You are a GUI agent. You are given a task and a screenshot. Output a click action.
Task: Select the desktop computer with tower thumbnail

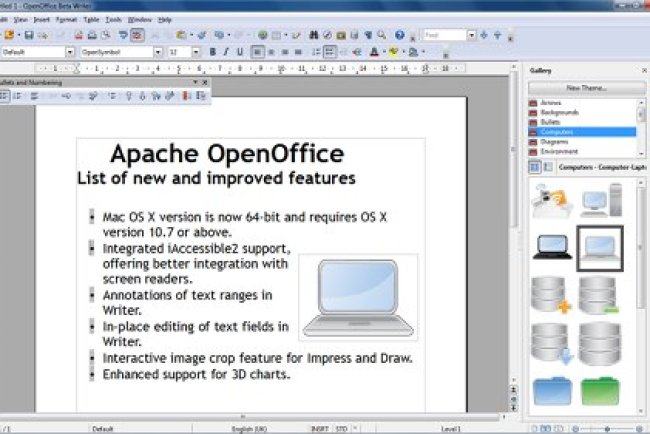tap(601, 201)
